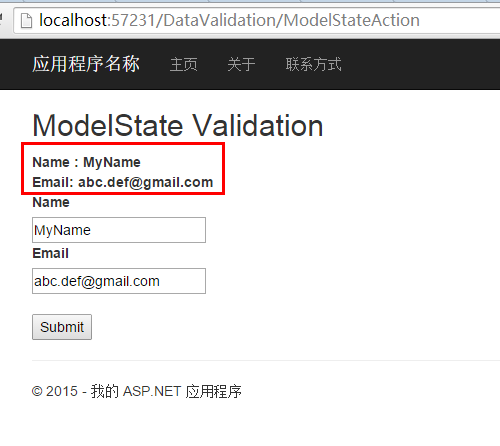Viewport: 500px width, 446px height.
Task: Focus the Email input with abc.def@gmail.com
Action: coord(119,281)
